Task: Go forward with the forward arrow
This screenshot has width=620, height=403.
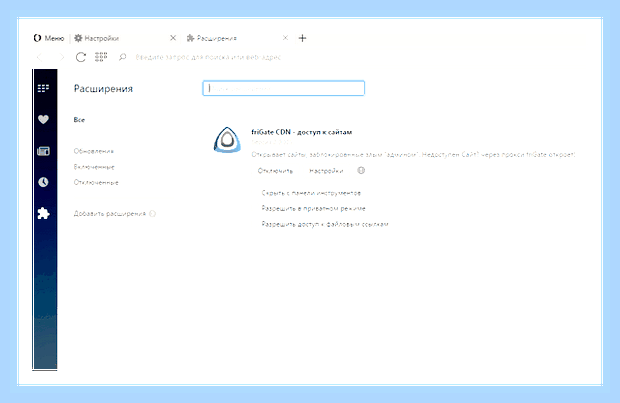Action: click(x=61, y=57)
